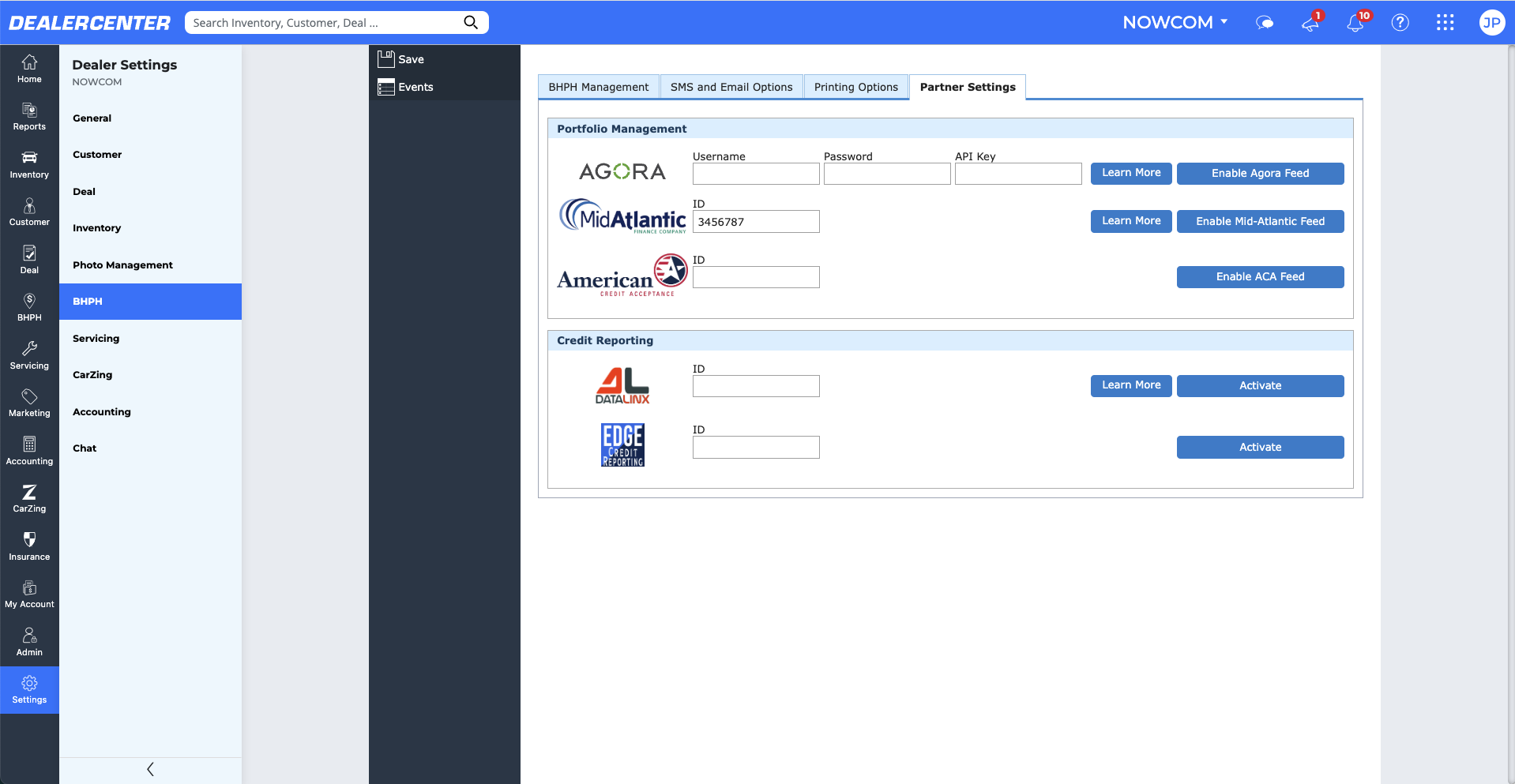This screenshot has width=1515, height=784.
Task: Open General dealer settings
Action: [150, 118]
